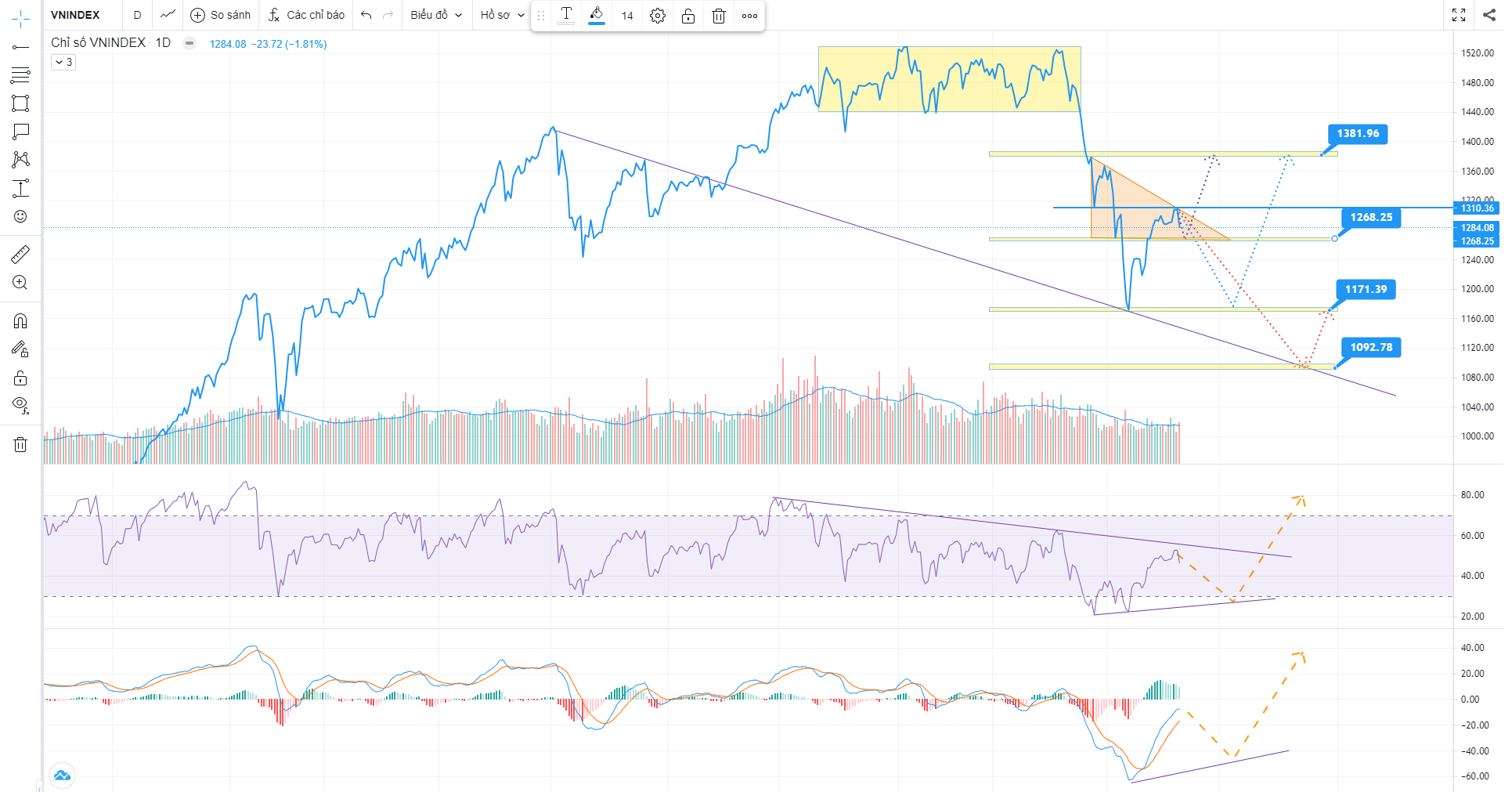Viewport: 1512px width, 792px height.
Task: Open drawing settings gear in floating toolbar
Action: click(658, 16)
